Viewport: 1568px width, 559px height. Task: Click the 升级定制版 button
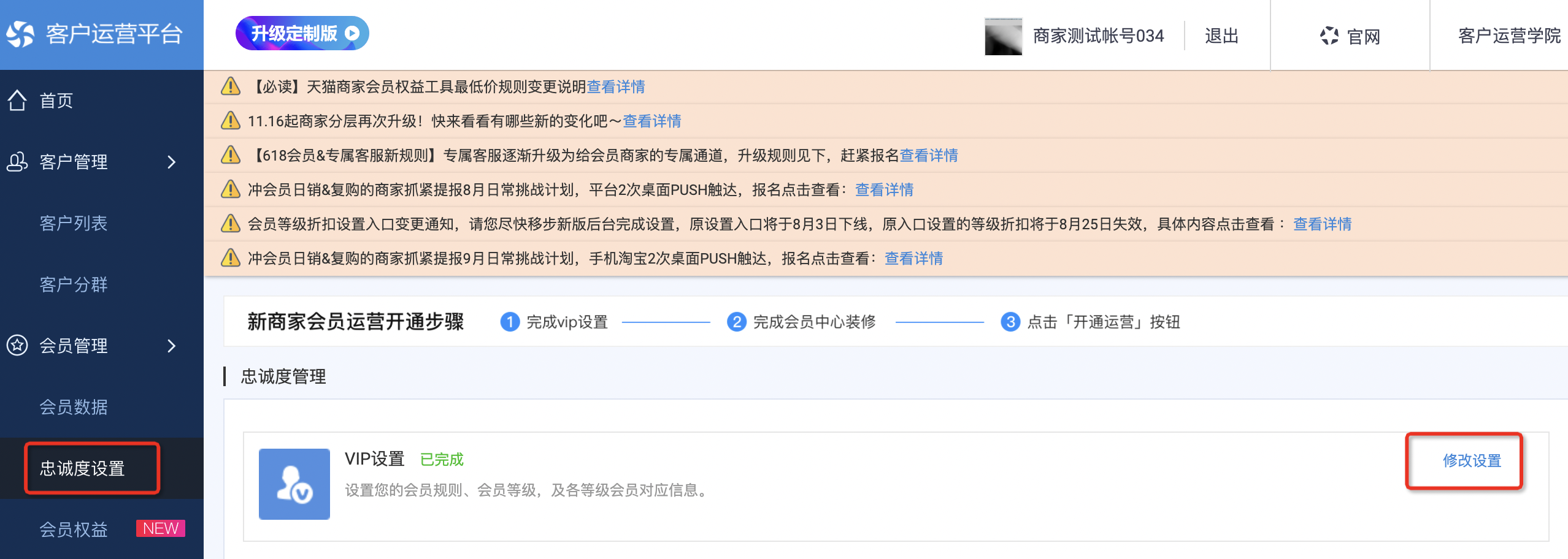tap(302, 33)
